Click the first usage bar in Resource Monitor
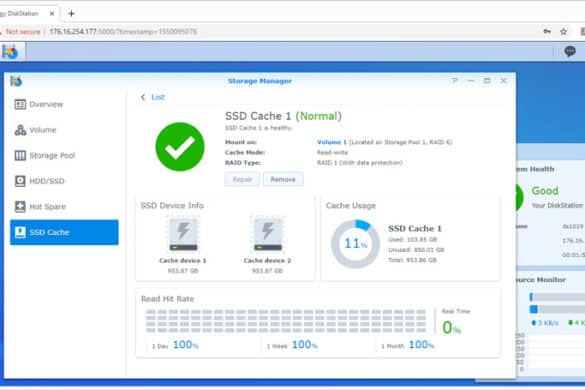 click(557, 297)
